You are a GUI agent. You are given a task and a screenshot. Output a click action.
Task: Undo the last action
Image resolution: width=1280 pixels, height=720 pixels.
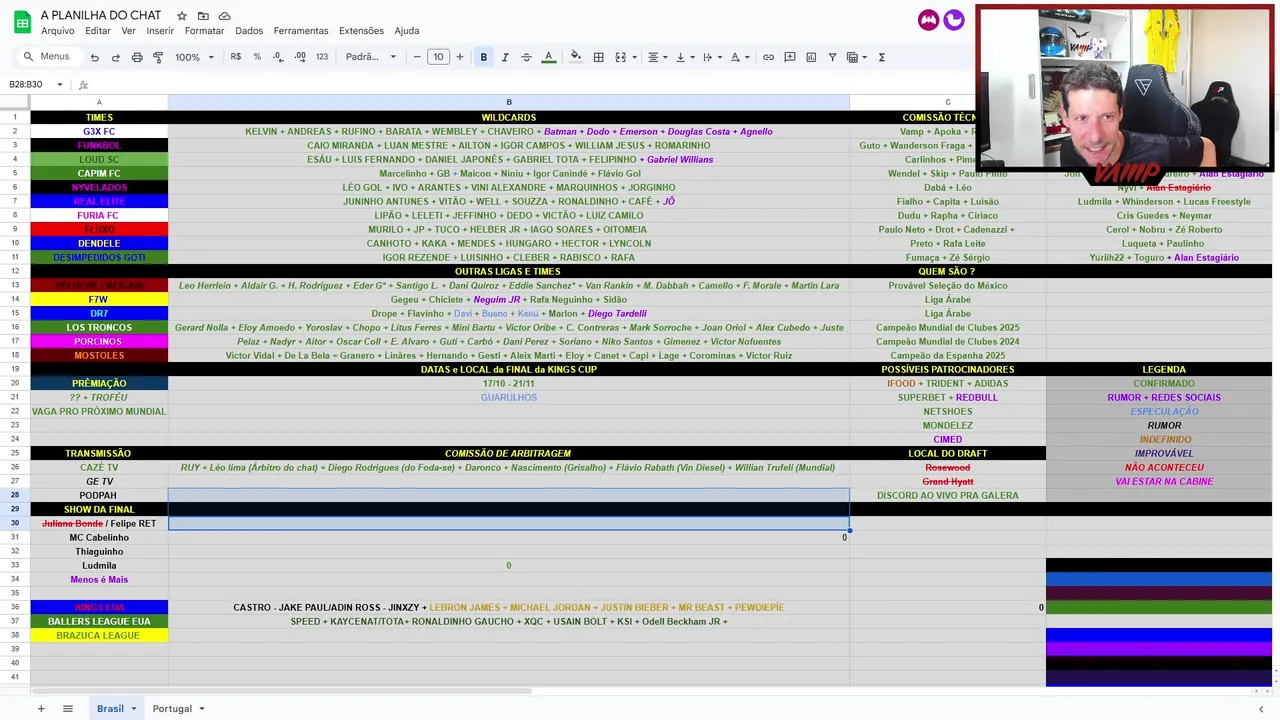[x=95, y=57]
